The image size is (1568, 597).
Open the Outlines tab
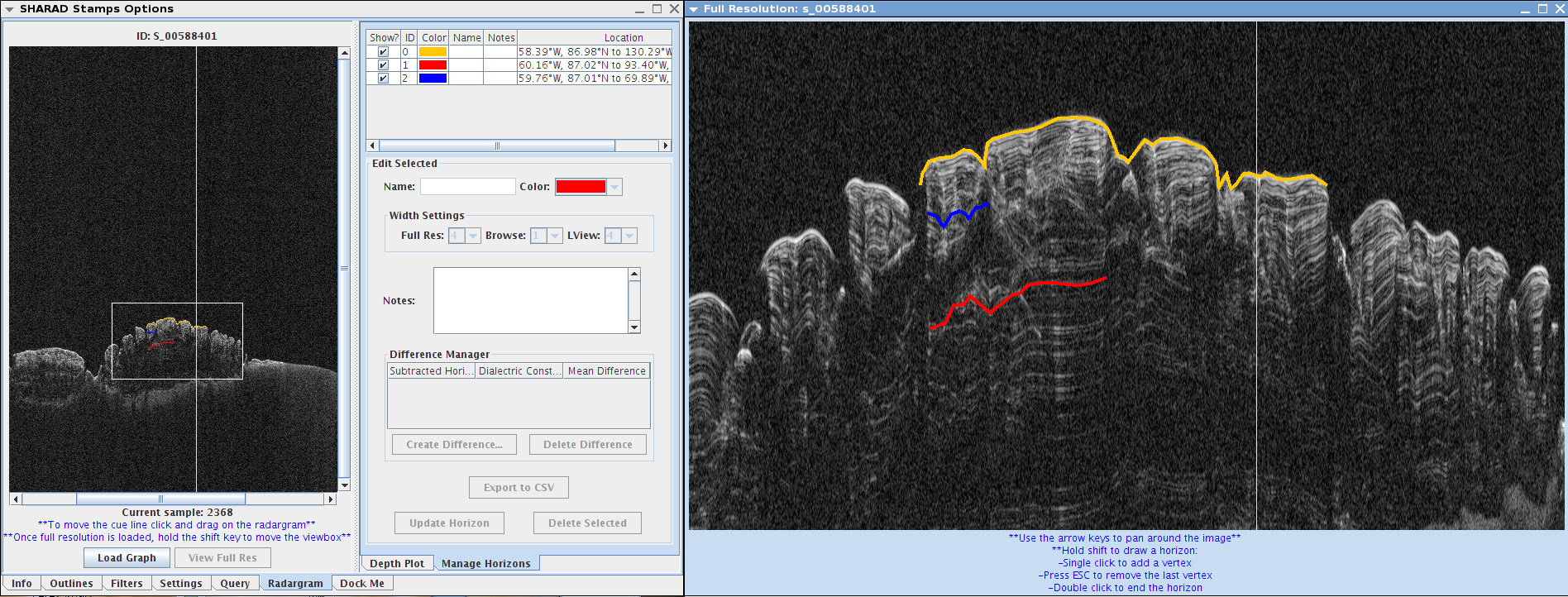(x=71, y=584)
